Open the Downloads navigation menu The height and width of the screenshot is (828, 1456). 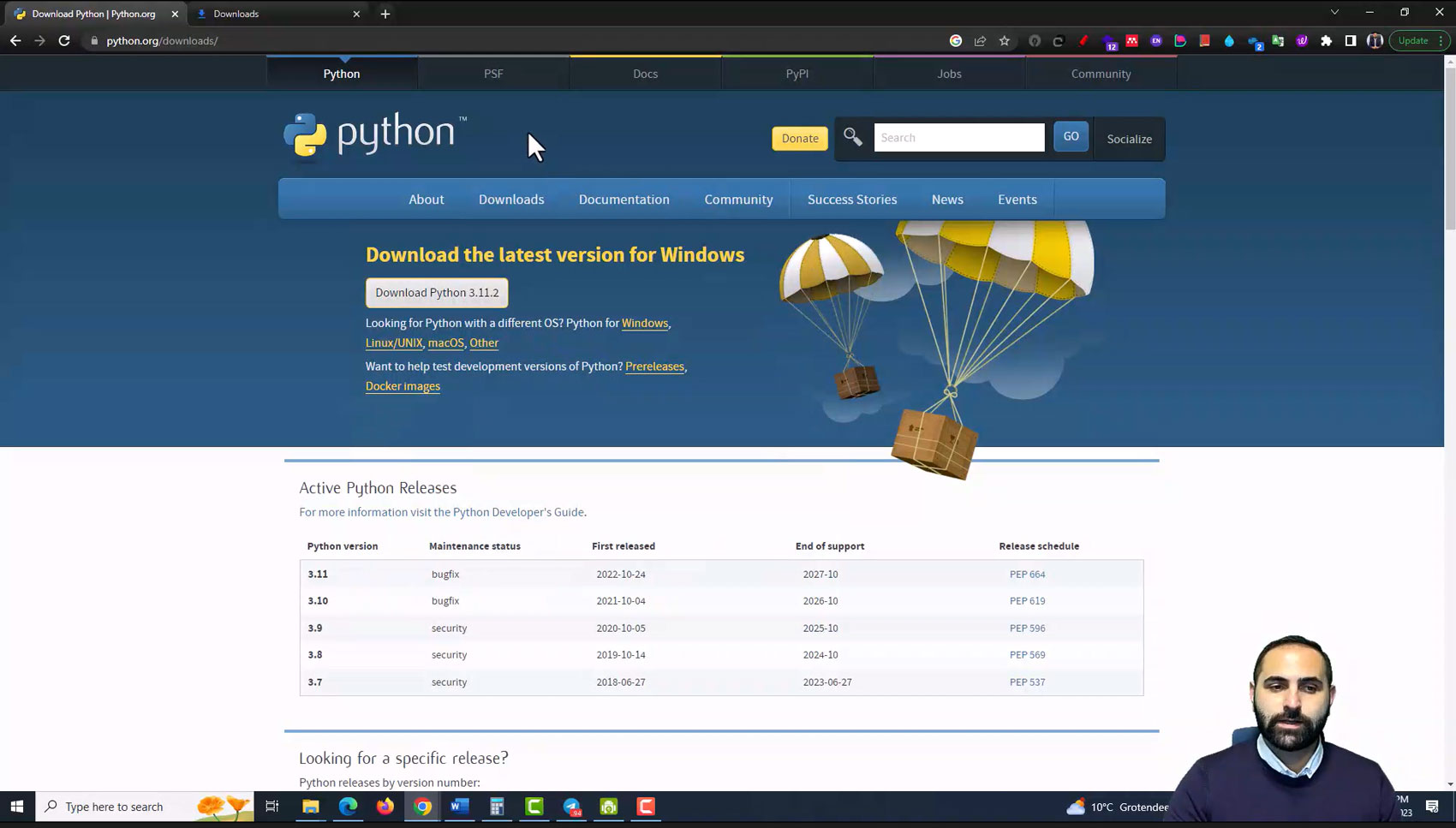[x=511, y=199]
